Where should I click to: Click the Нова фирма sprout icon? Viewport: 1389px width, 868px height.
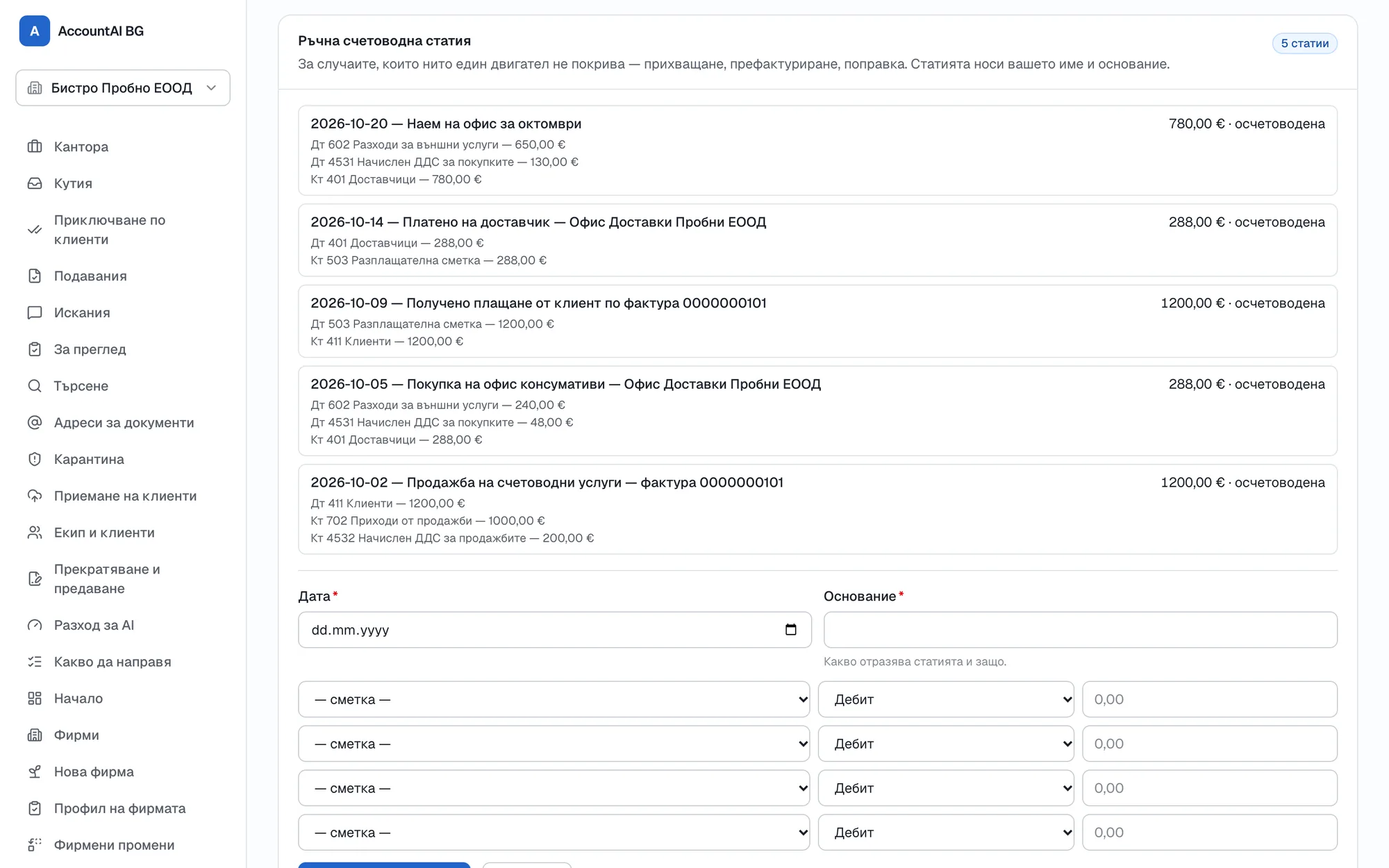point(35,772)
